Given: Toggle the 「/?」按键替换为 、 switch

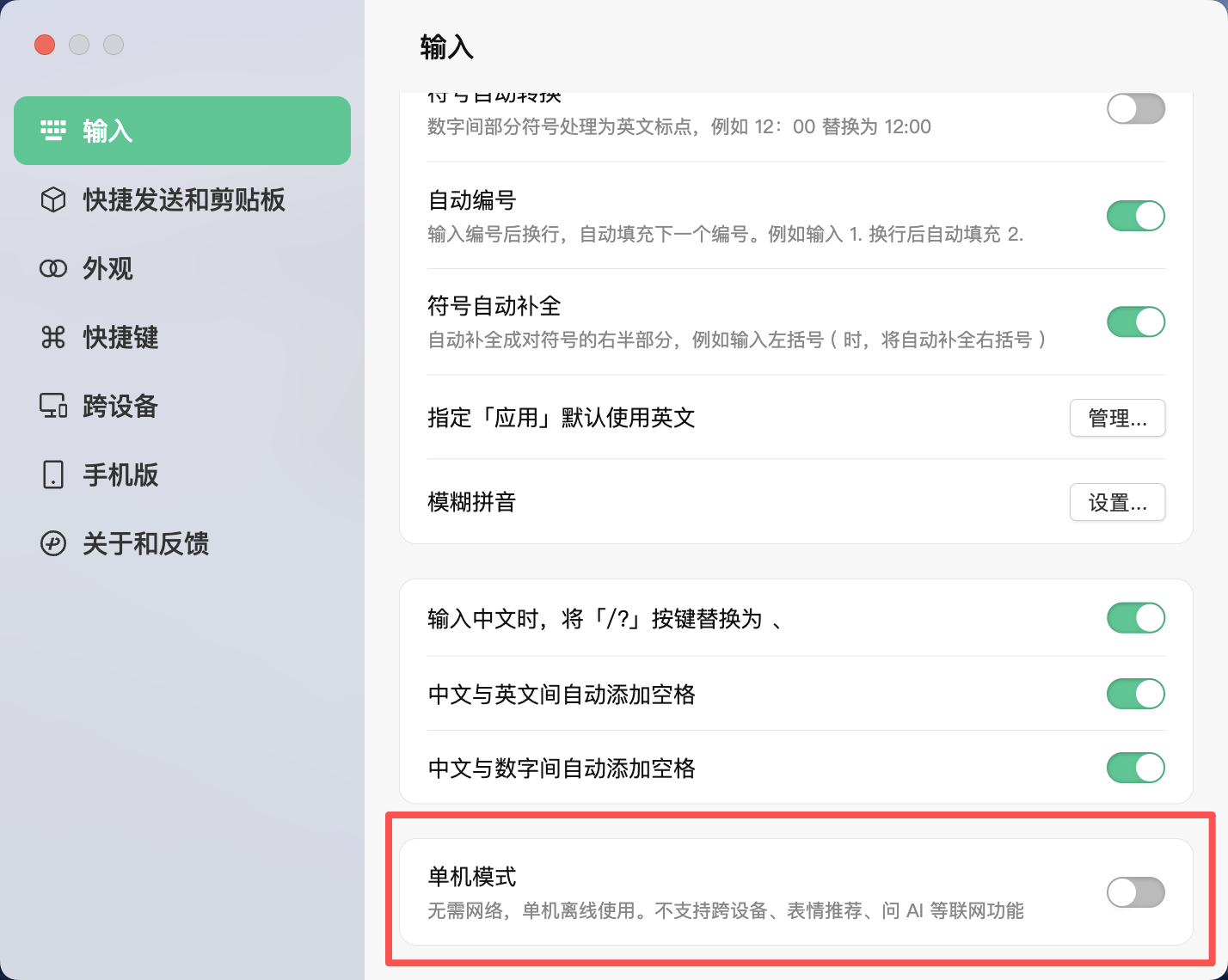Looking at the screenshot, I should coord(1135,618).
